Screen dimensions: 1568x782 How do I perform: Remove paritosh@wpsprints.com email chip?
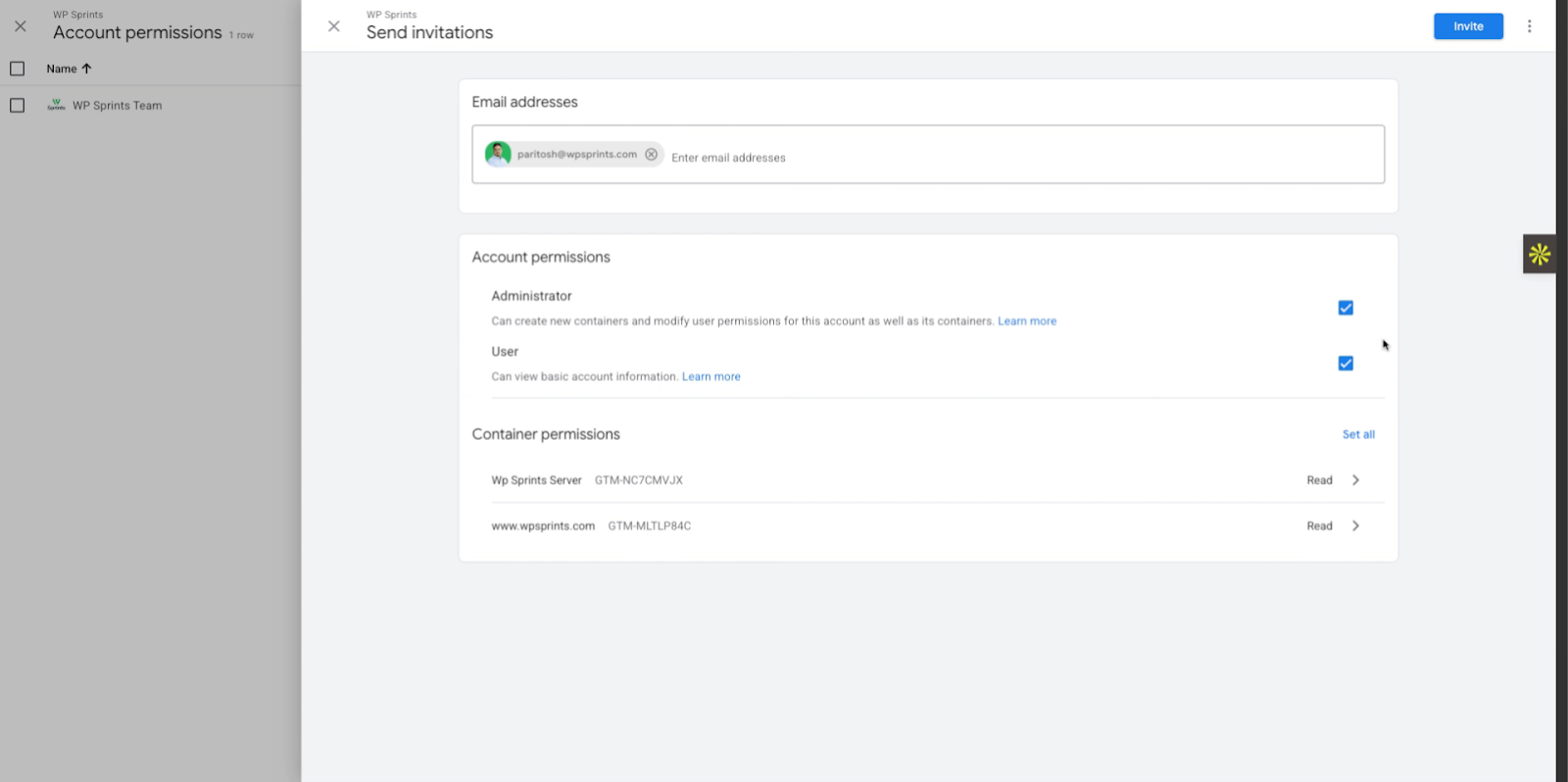[x=652, y=155]
